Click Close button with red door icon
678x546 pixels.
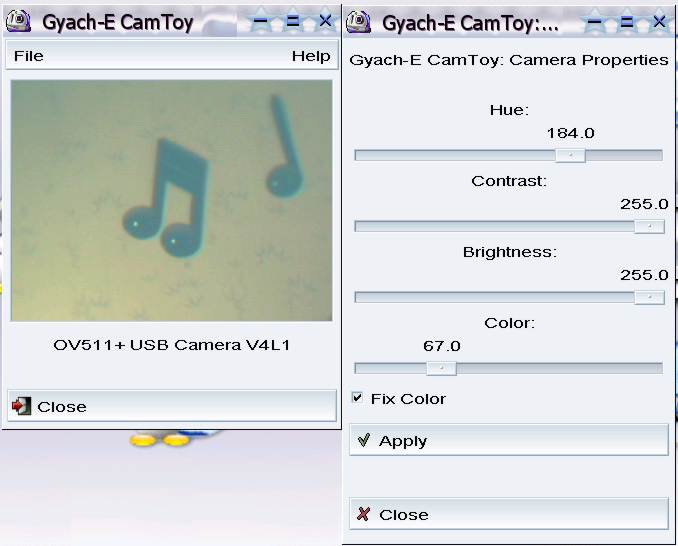pyautogui.click(x=171, y=406)
